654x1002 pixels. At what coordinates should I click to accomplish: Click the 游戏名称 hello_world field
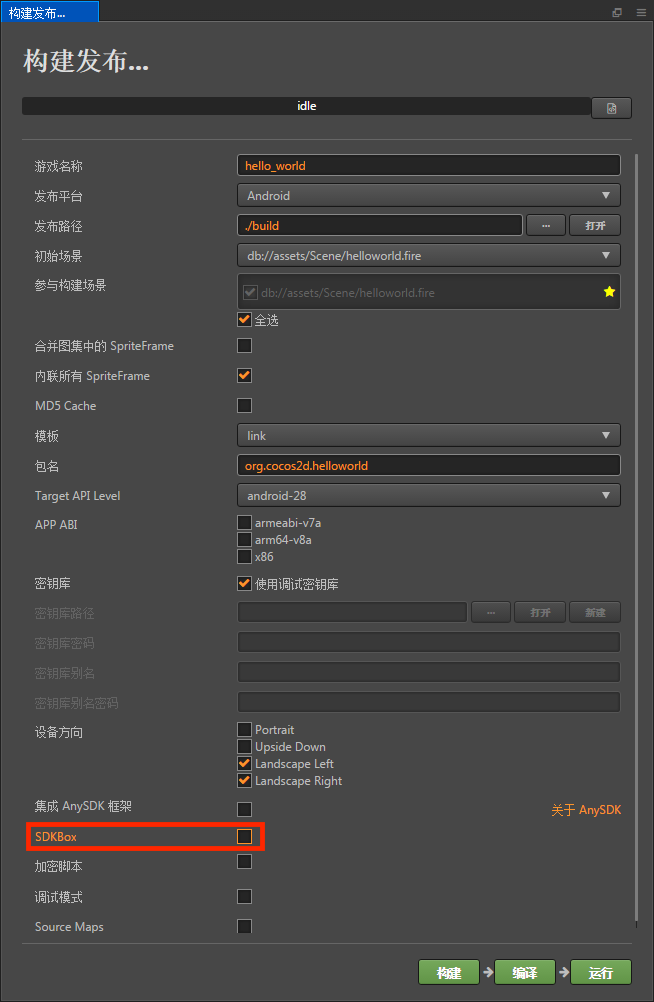point(429,166)
